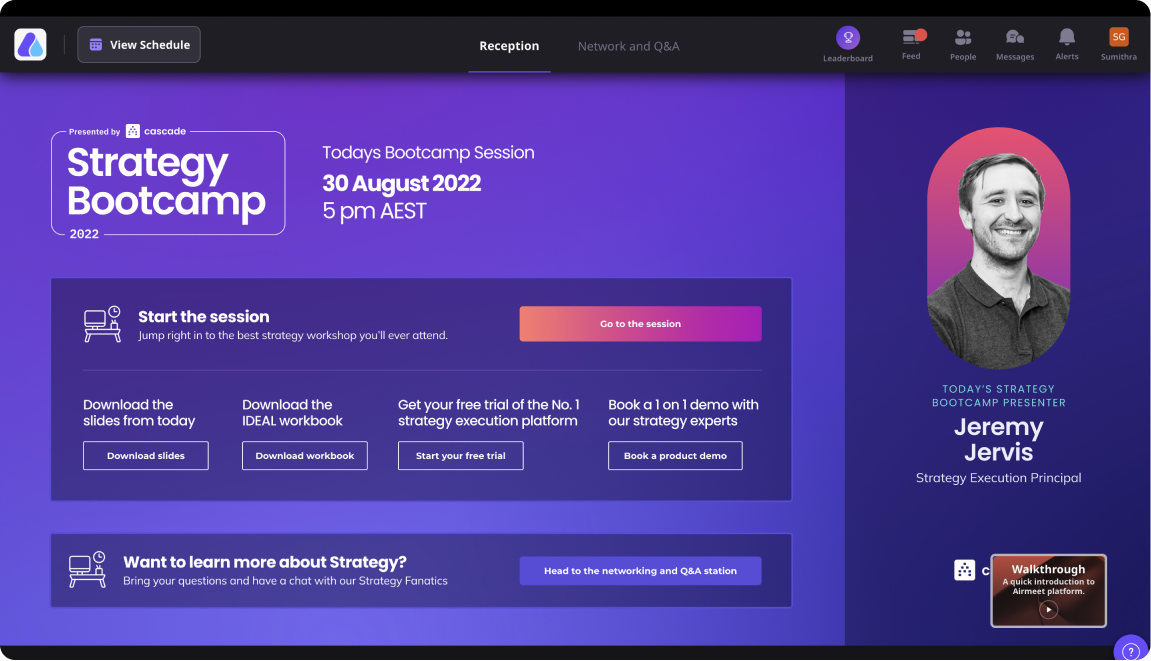Click the 'Todays Bootcamp Session' text
The image size is (1151, 661).
pyautogui.click(x=428, y=152)
